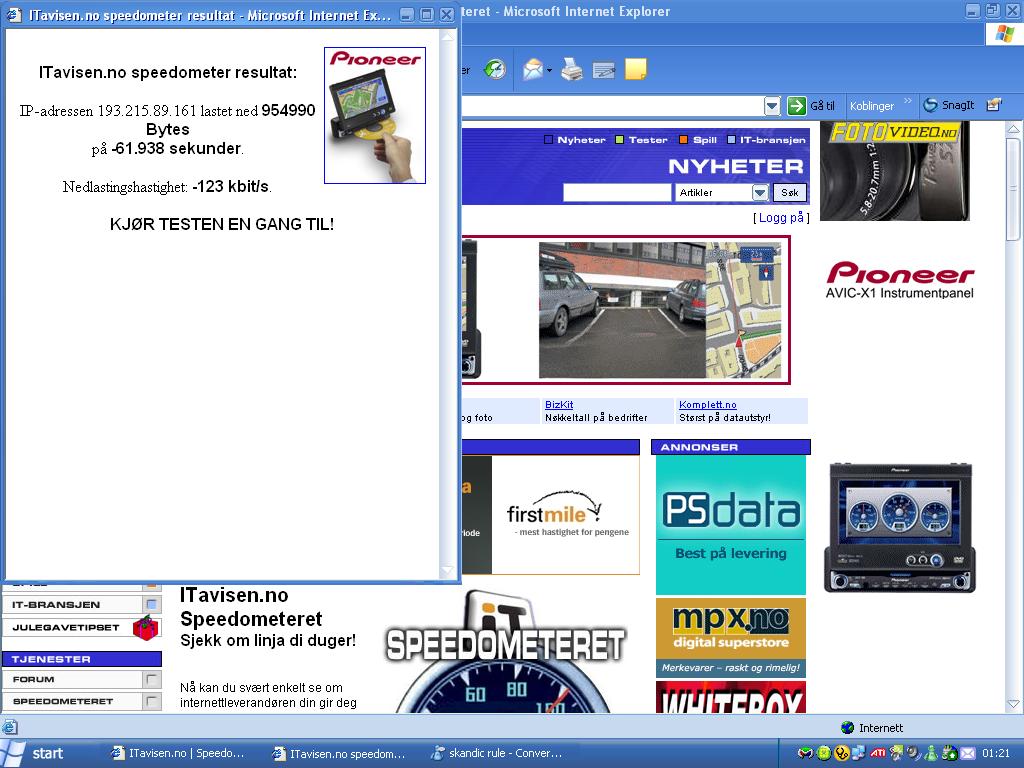Click the mpx.no digital superstore ad
The height and width of the screenshot is (768, 1024).
[731, 637]
